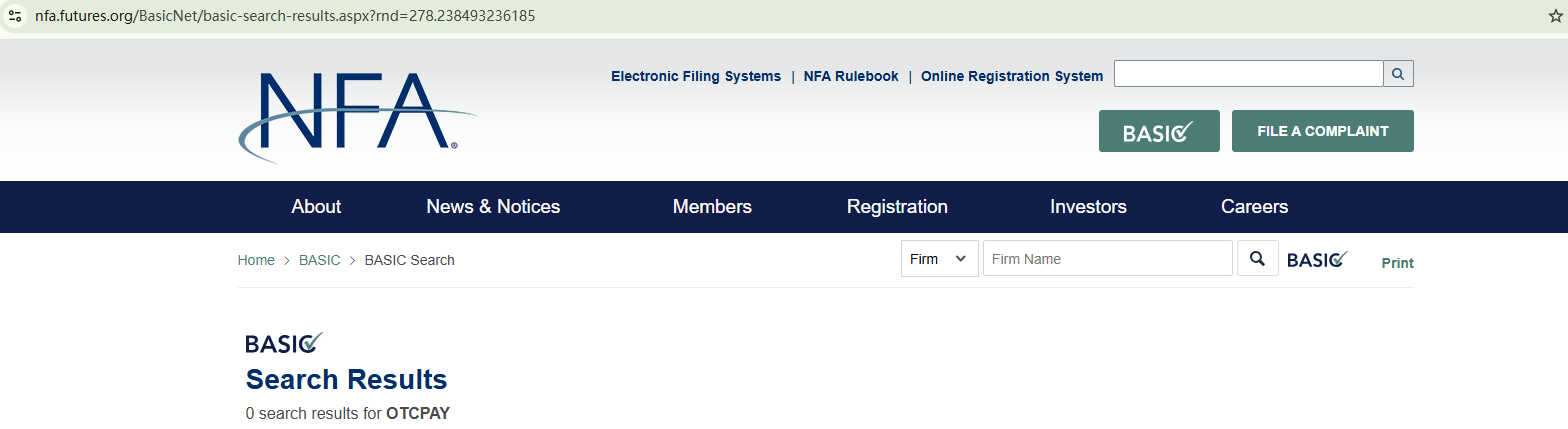Click the NFA logo
The image size is (1568, 429).
click(x=357, y=114)
